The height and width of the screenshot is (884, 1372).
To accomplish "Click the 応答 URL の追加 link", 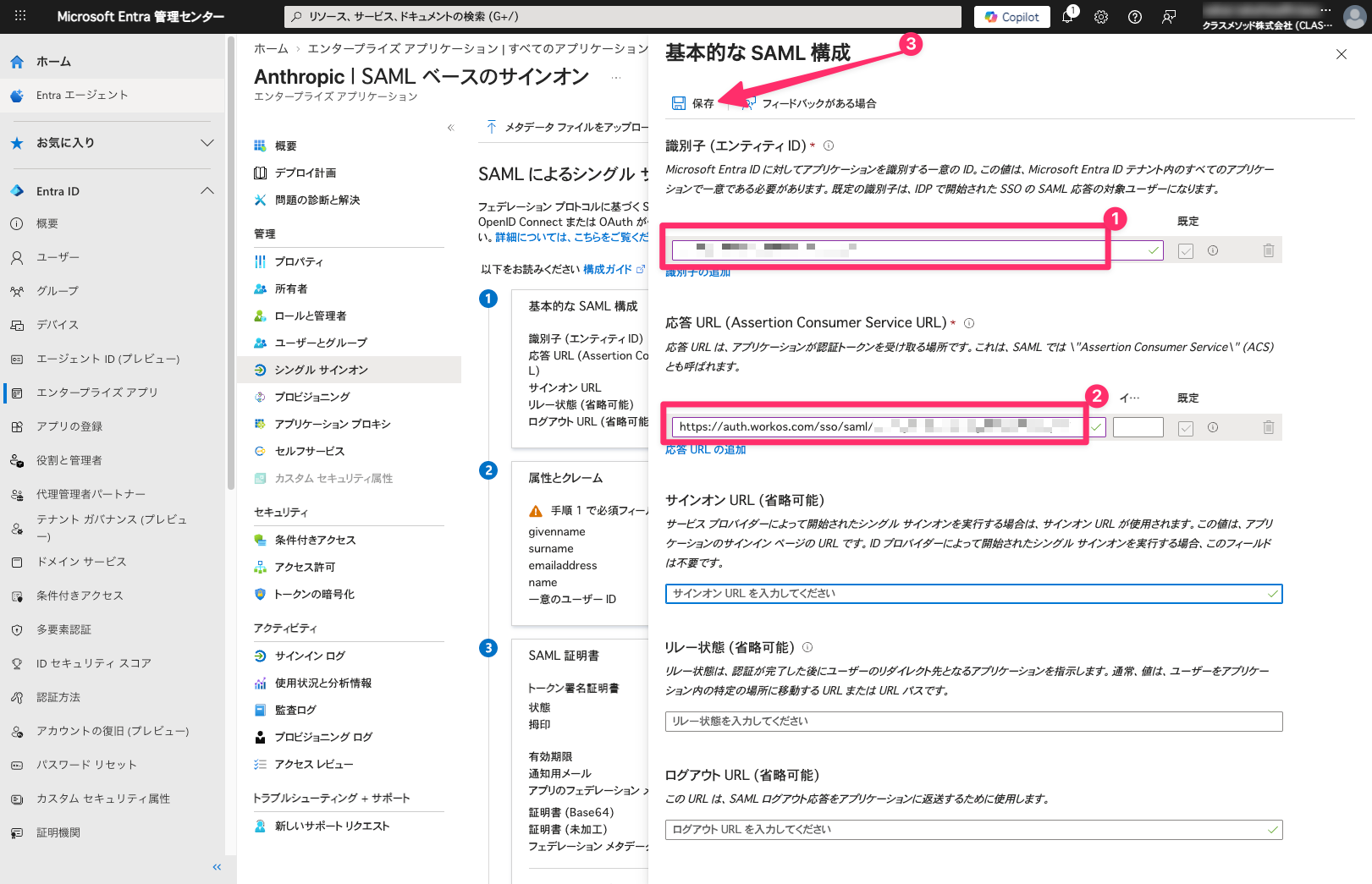I will click(x=705, y=450).
